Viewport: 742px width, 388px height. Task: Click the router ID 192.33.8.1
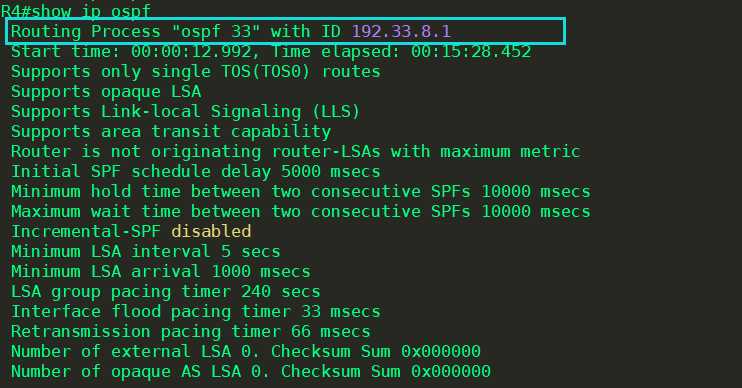coord(401,32)
